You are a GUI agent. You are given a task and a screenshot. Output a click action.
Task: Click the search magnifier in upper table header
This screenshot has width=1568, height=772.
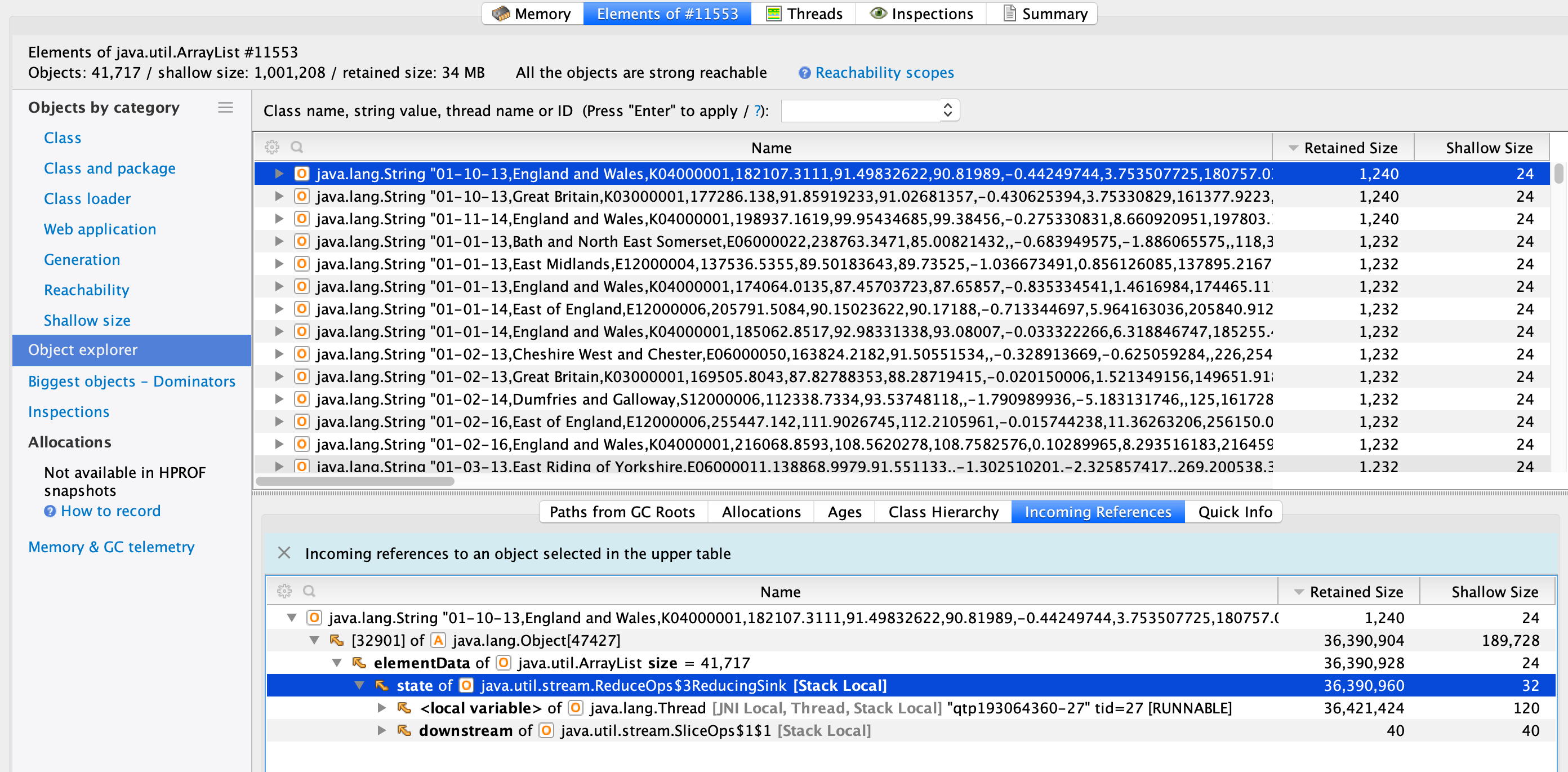click(297, 147)
